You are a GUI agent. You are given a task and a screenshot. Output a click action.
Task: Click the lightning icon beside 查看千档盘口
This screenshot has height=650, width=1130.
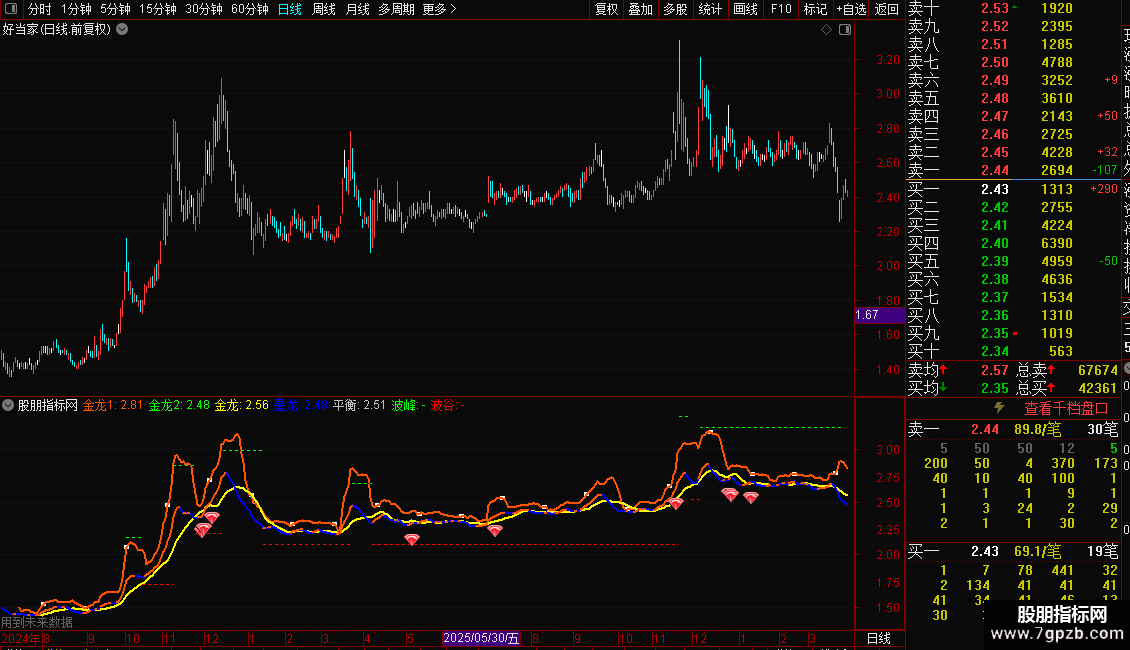pos(1000,408)
